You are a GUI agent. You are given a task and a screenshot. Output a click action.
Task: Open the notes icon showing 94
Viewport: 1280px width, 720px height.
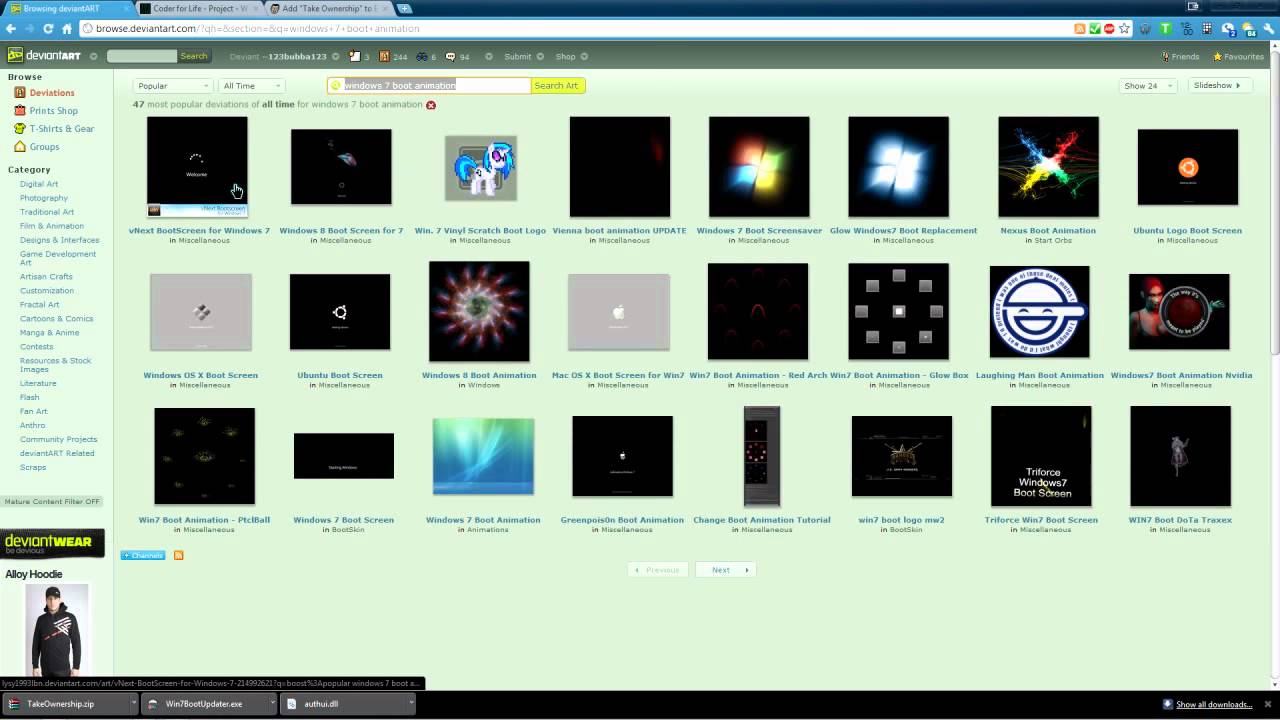450,57
